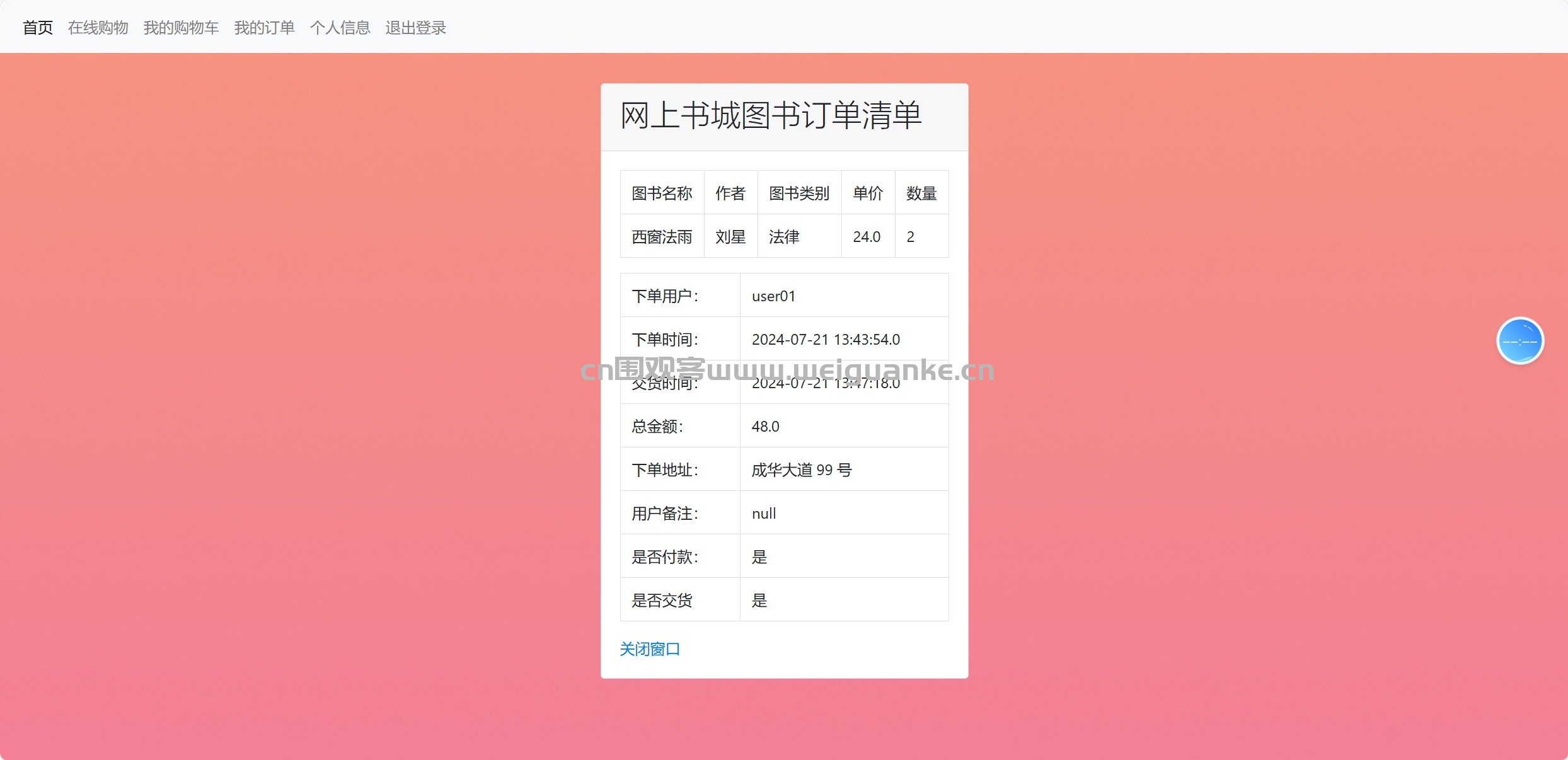This screenshot has width=1568, height=760.
Task: Go to 在线购物 page
Action: 98,28
